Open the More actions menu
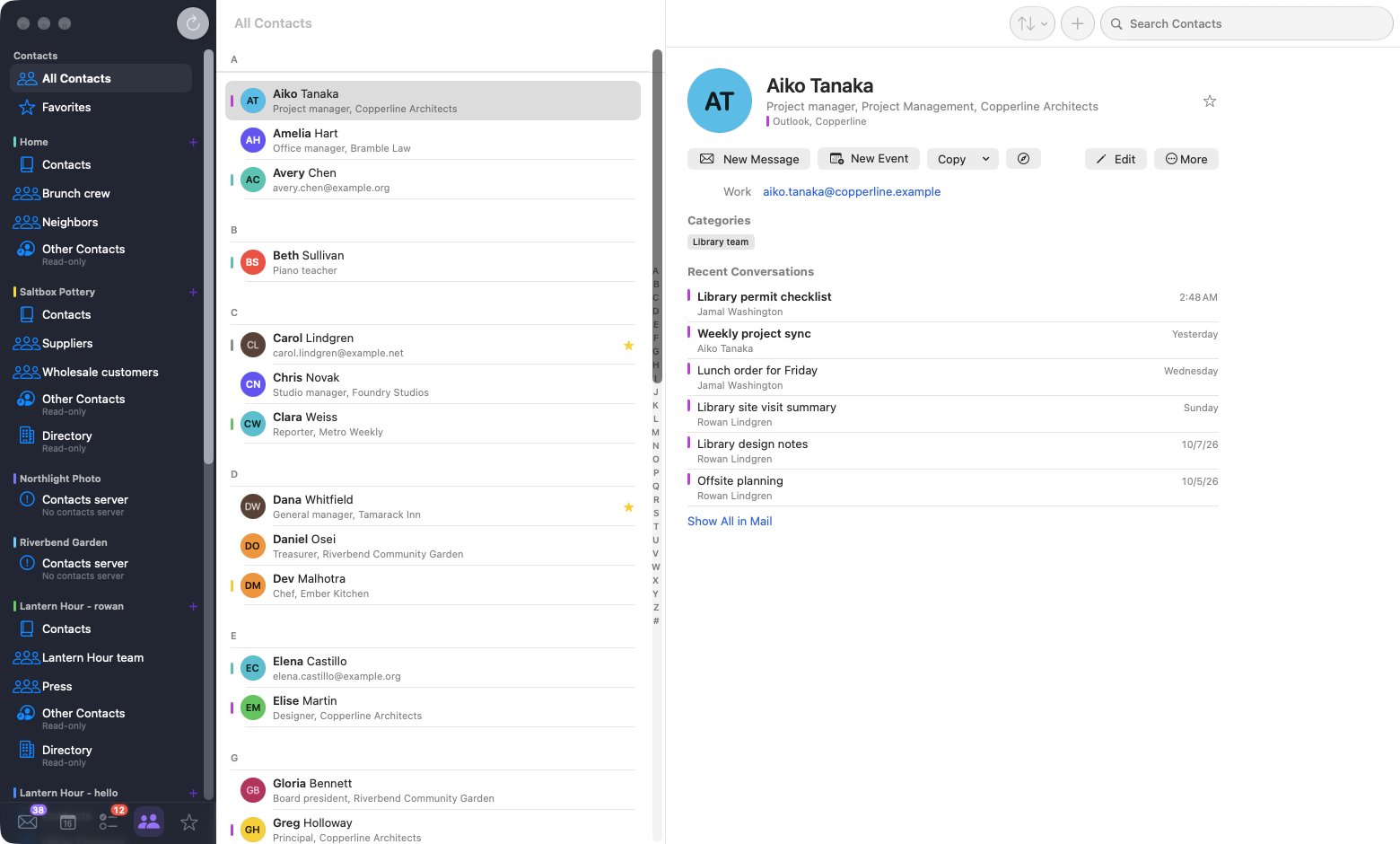 point(1186,159)
